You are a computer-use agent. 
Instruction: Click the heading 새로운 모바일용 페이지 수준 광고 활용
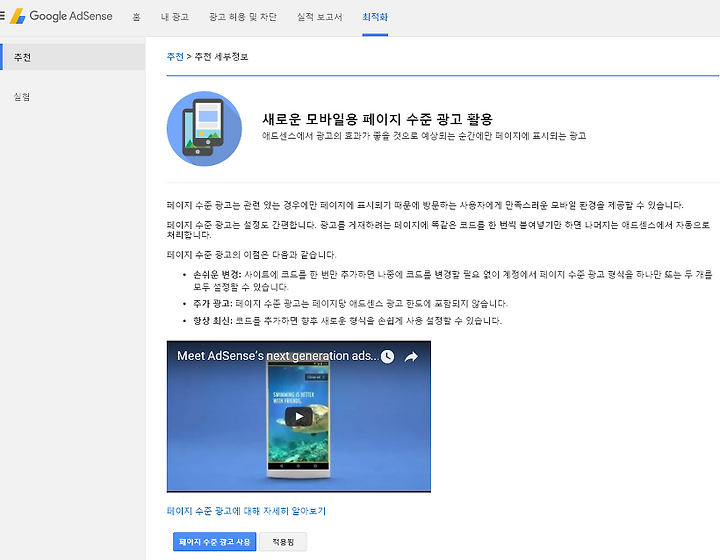[x=377, y=119]
